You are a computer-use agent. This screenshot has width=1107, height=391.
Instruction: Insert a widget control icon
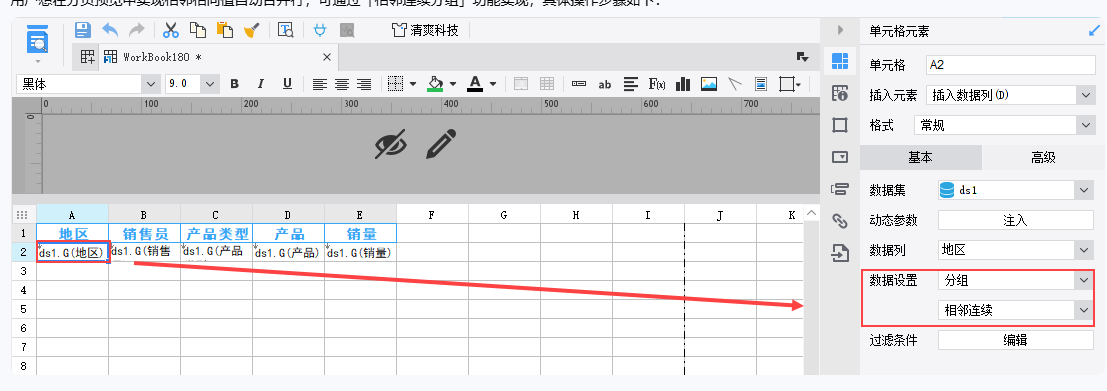[x=579, y=84]
